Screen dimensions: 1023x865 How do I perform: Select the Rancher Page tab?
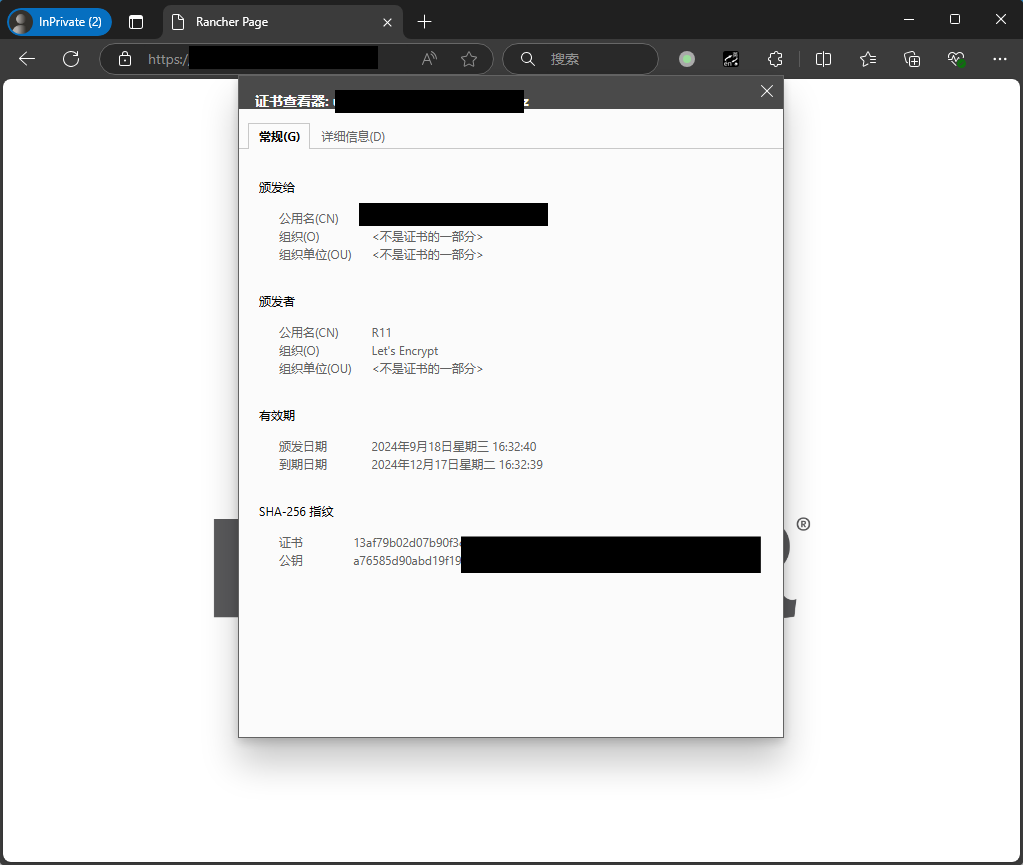[282, 22]
